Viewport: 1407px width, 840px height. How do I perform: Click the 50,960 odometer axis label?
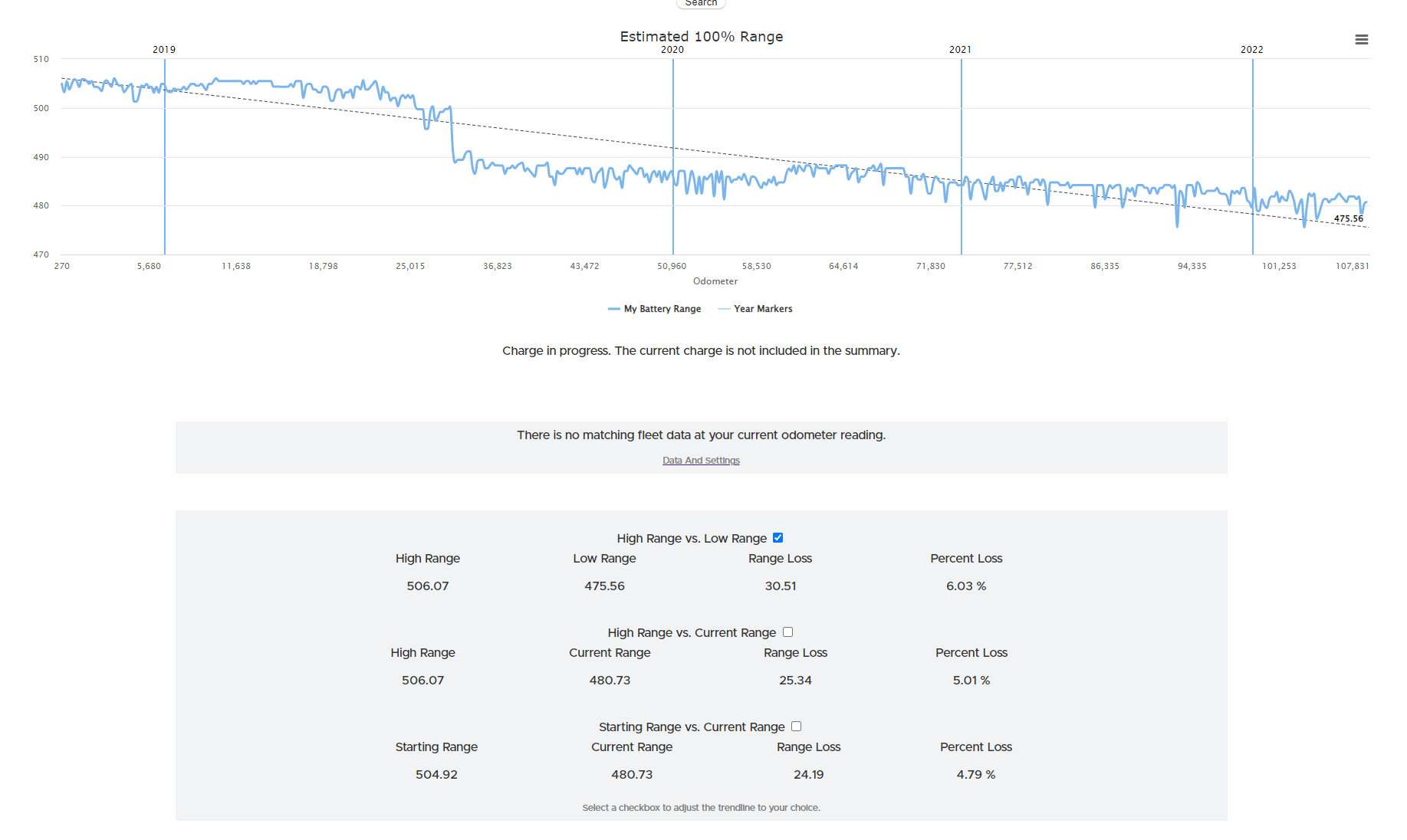tap(672, 266)
